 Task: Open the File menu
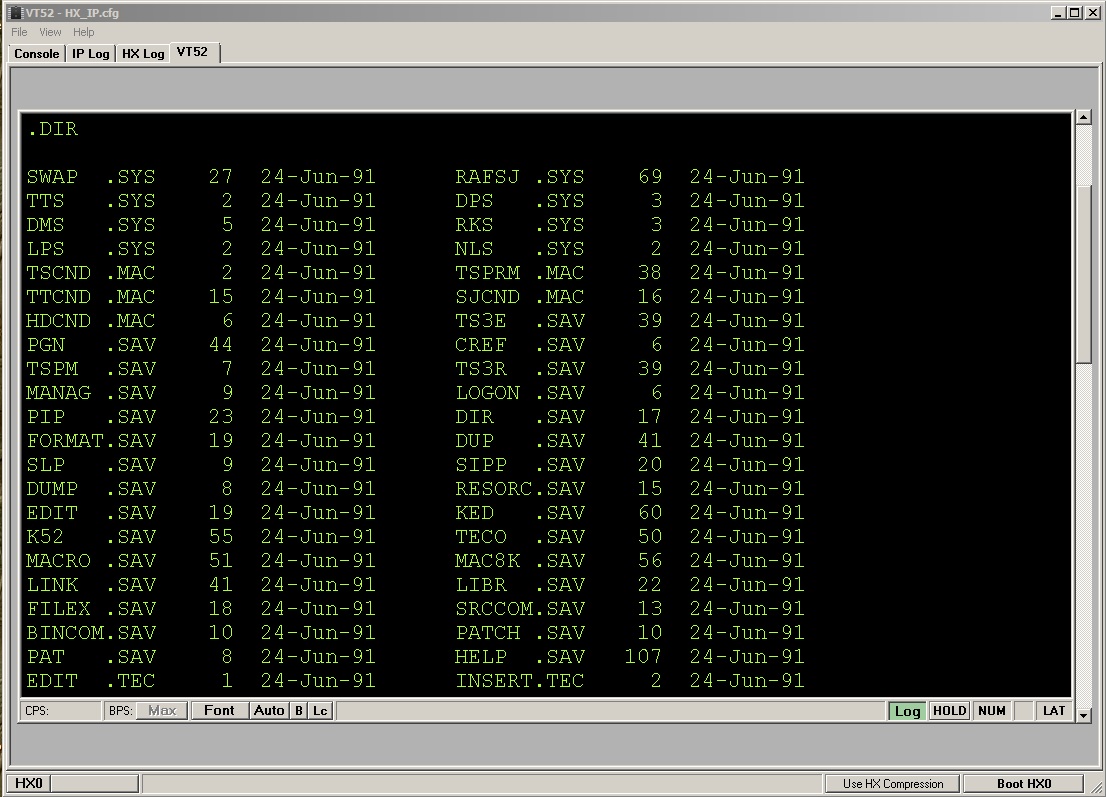coord(19,32)
